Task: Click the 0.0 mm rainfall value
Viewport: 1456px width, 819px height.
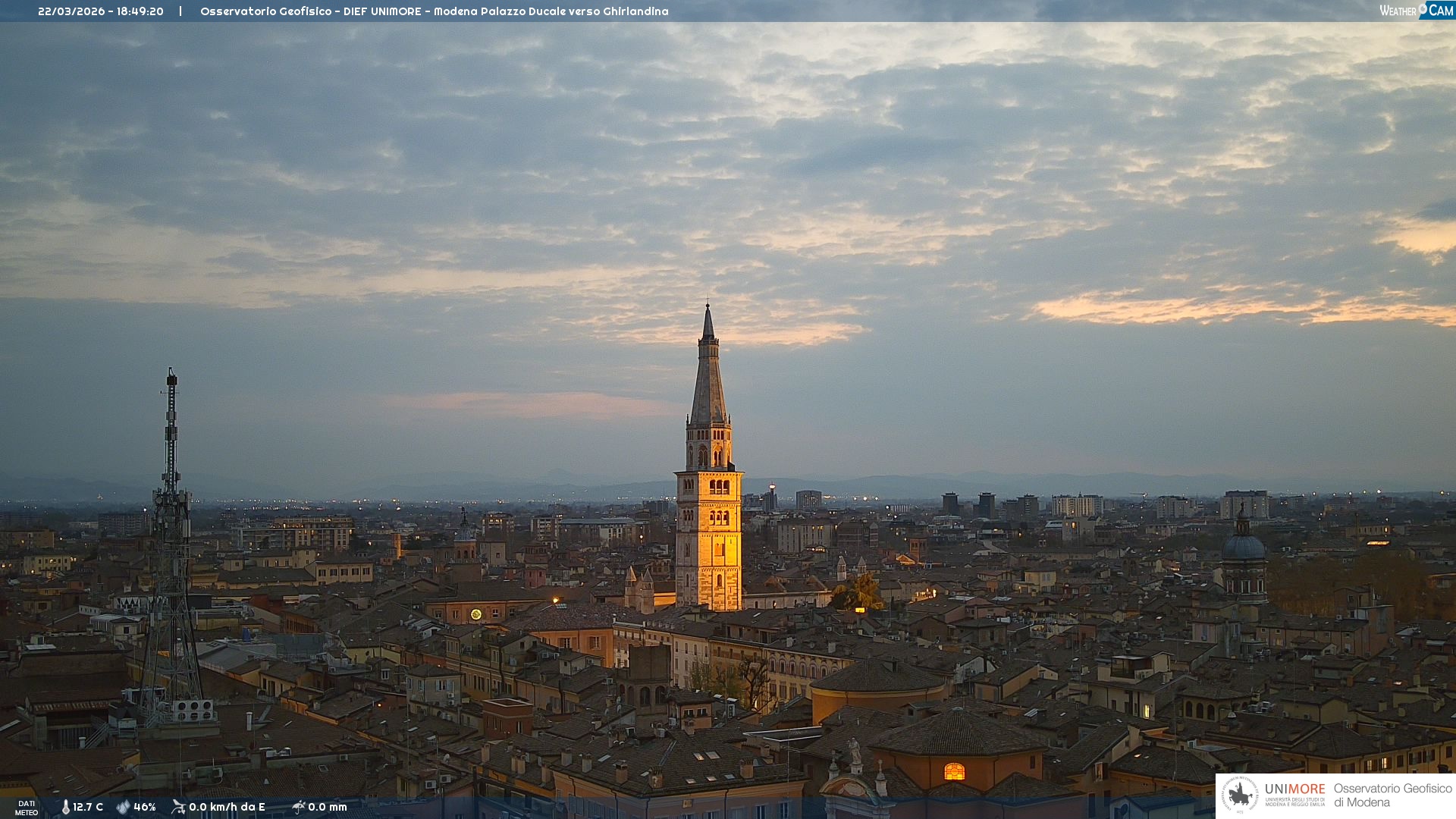Action: [x=328, y=807]
